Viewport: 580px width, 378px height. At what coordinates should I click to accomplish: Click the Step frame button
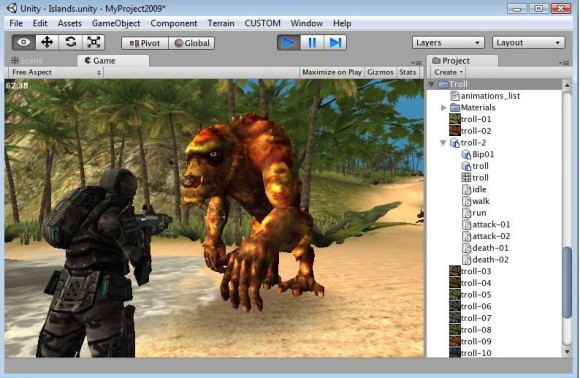pos(335,43)
